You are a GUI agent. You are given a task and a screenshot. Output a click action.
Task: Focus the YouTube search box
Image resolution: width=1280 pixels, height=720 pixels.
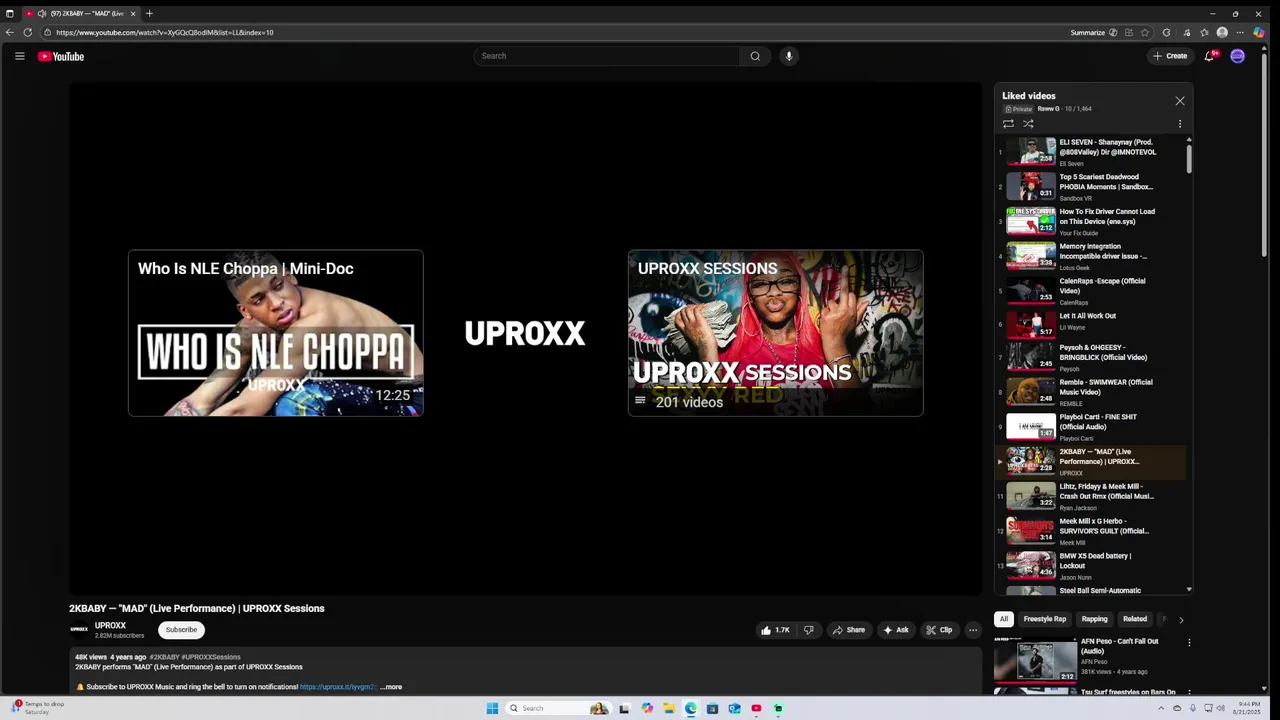[607, 56]
